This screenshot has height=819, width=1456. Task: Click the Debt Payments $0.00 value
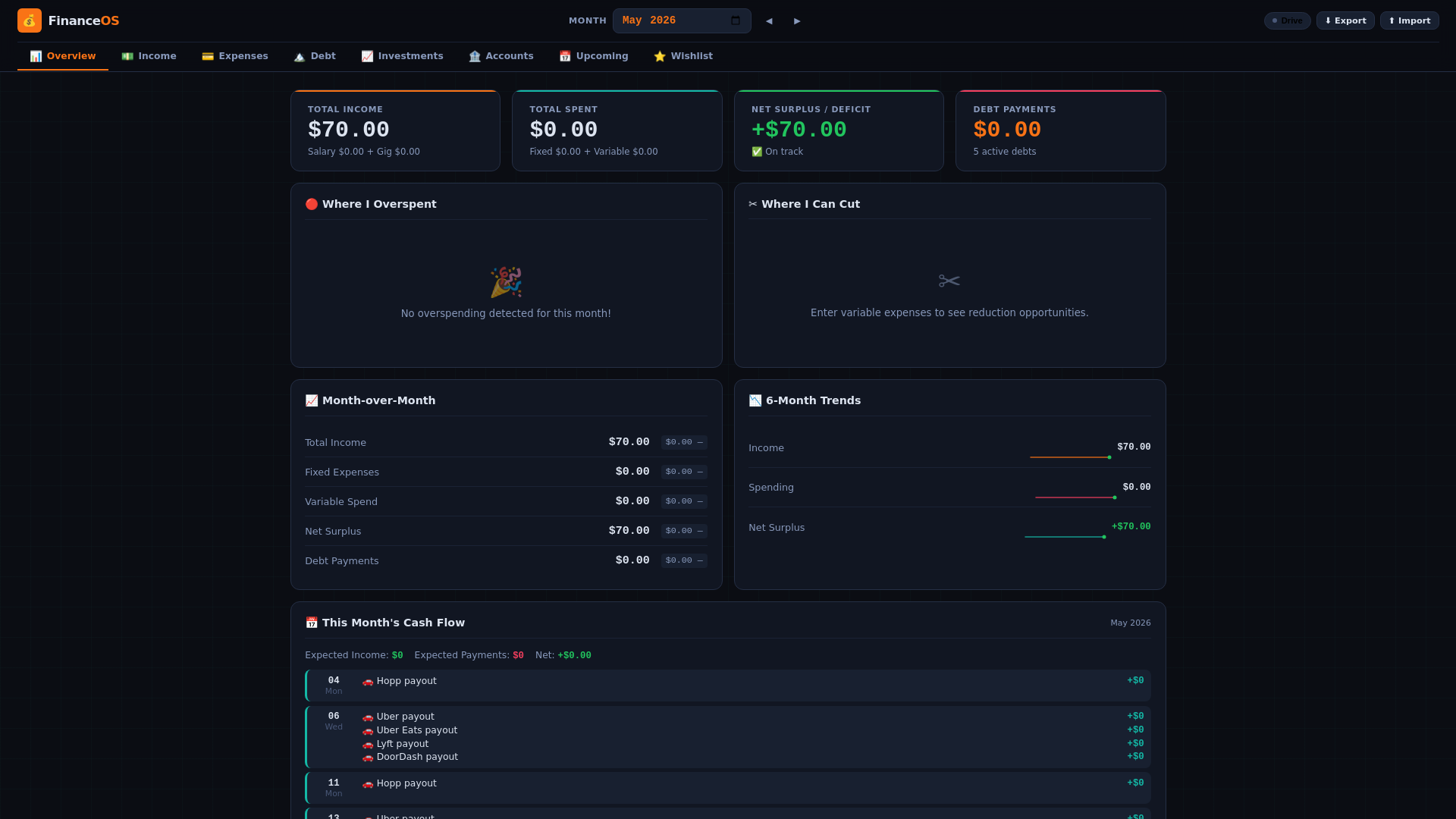coord(1007,130)
